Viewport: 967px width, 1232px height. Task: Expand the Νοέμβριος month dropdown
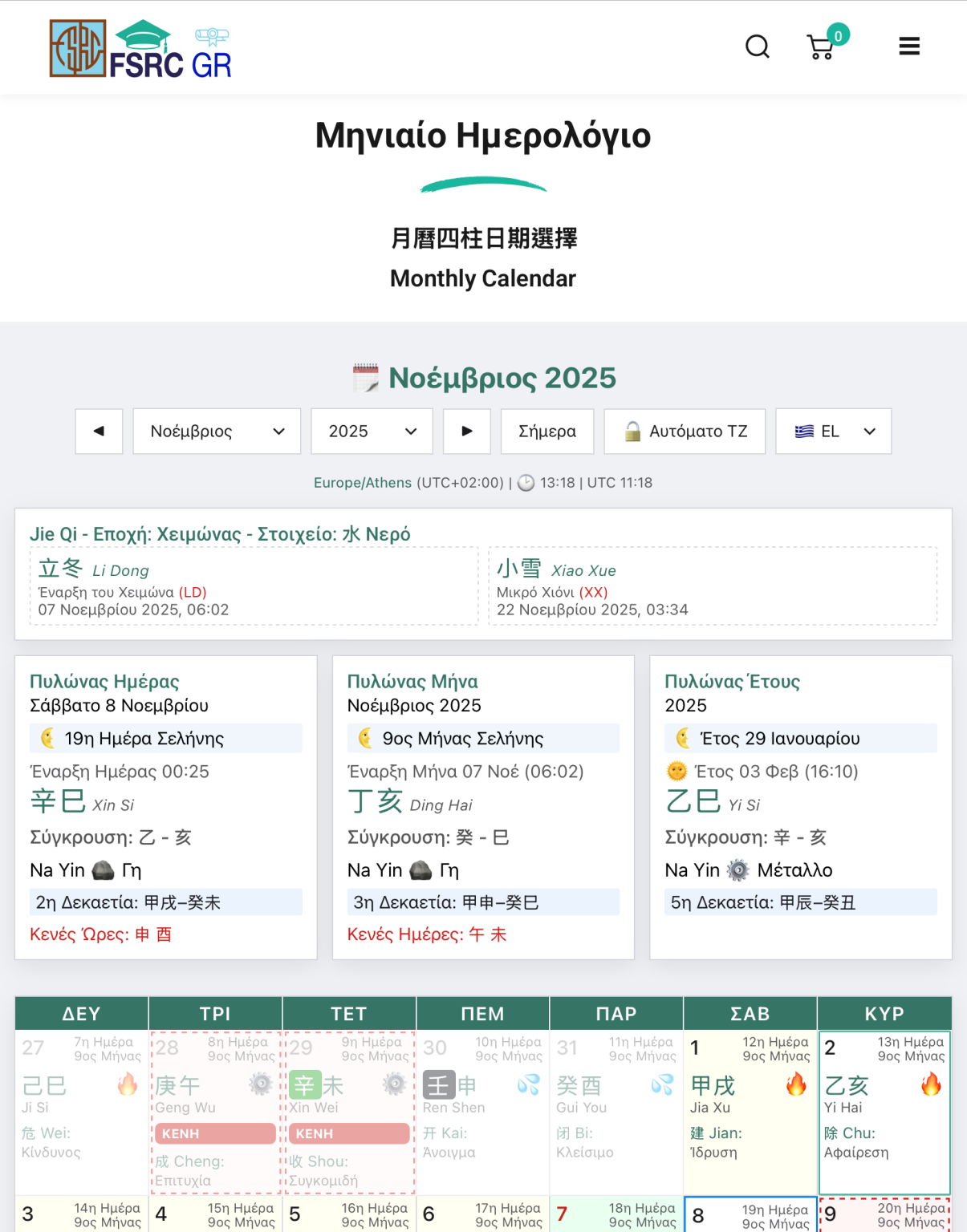point(217,432)
